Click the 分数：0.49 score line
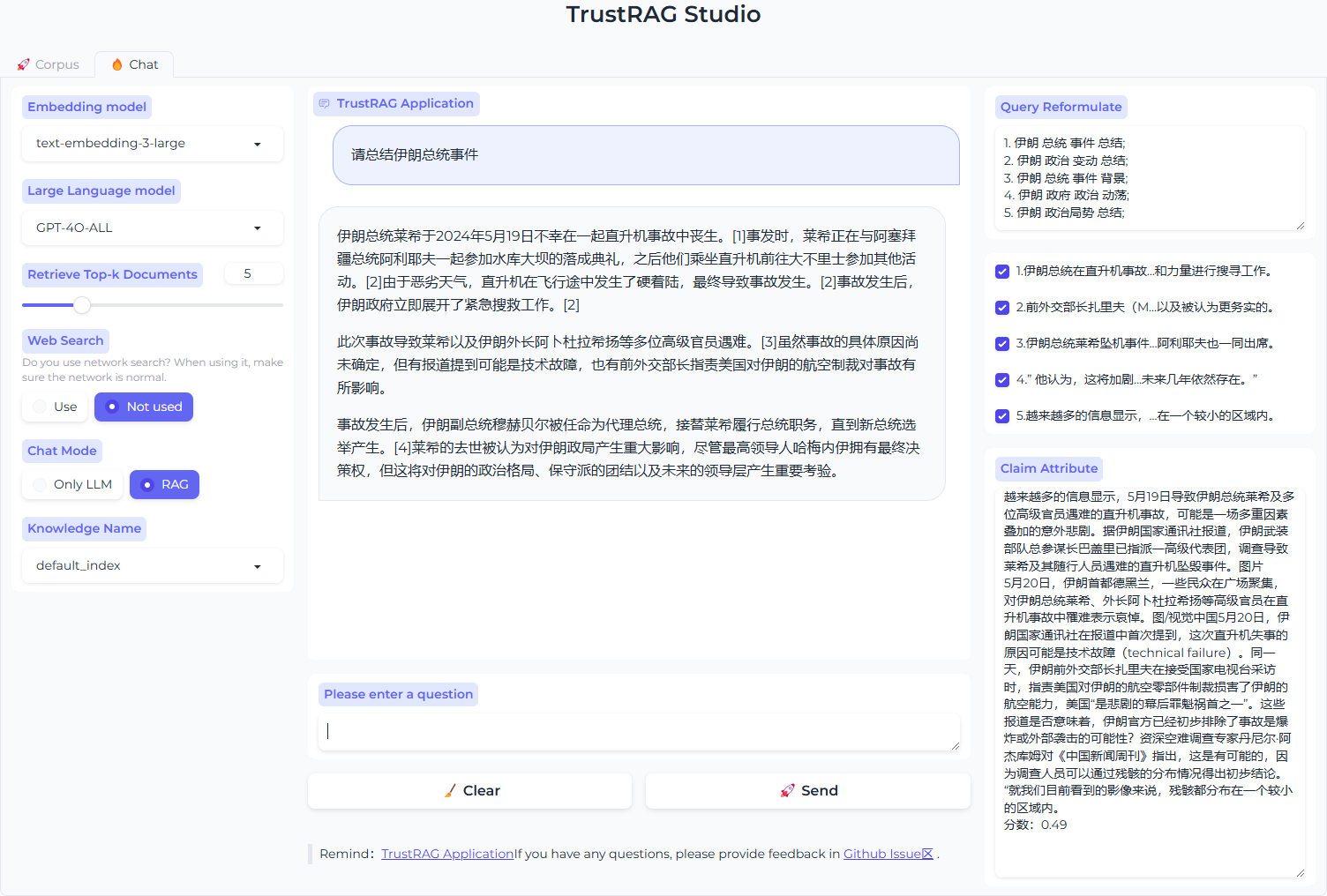 (1035, 825)
